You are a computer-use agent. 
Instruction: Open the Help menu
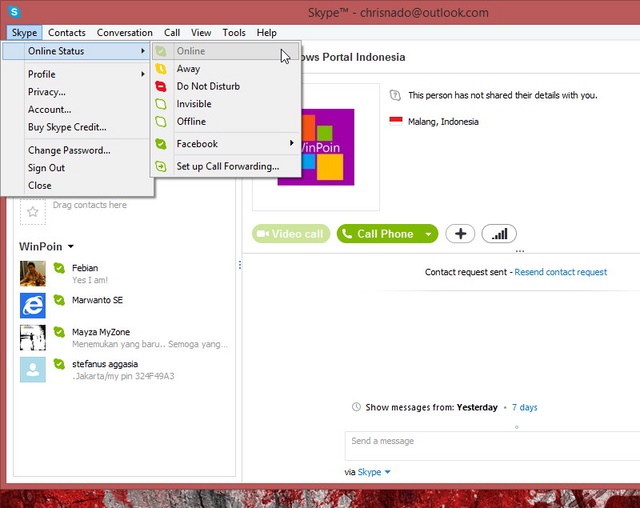tap(267, 33)
